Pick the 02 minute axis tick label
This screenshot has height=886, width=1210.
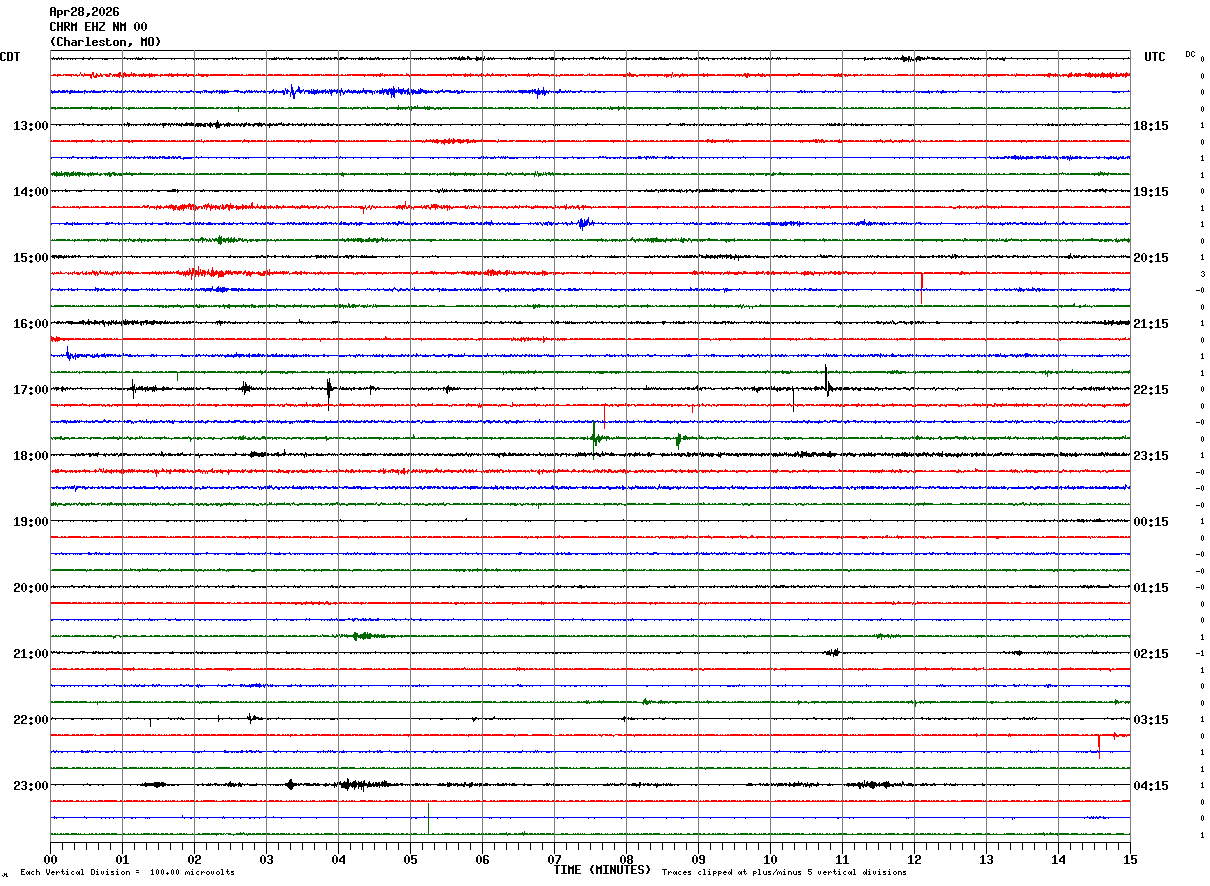pos(194,859)
